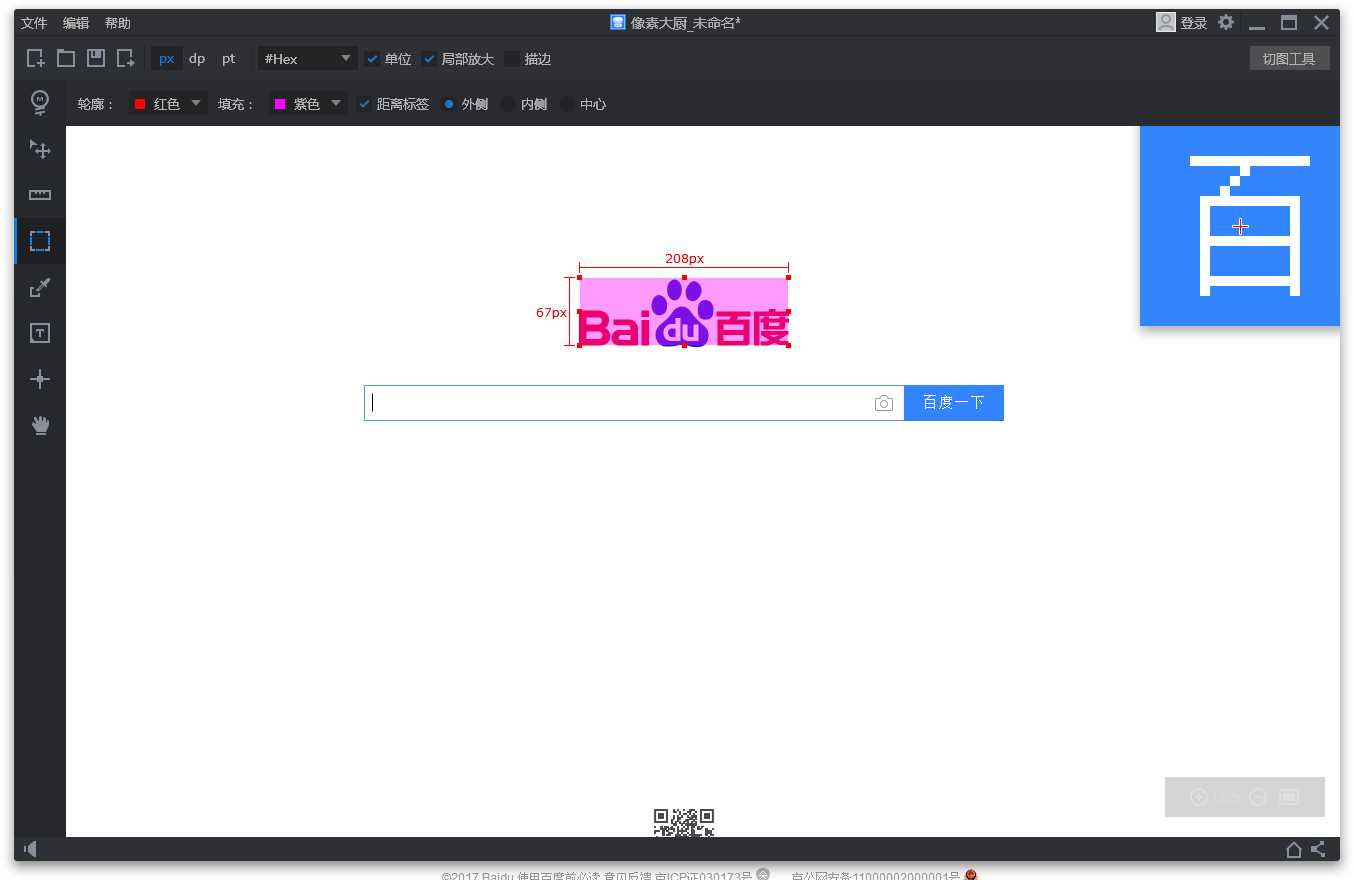The width and height of the screenshot is (1354, 880).
Task: Click the purple fill color swatch
Action: coord(280,104)
